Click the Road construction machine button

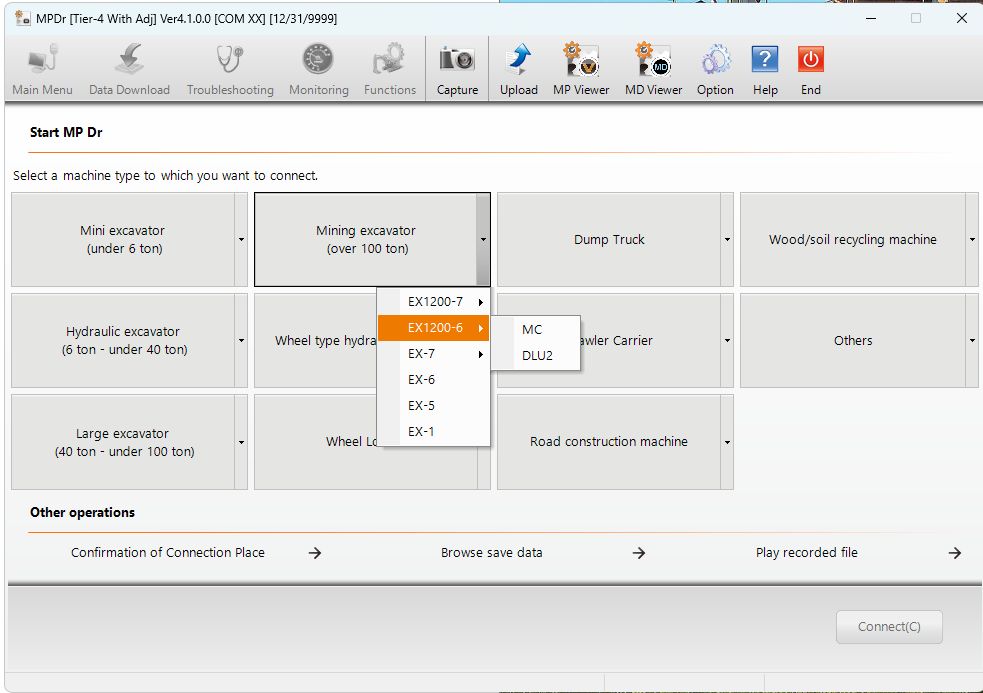click(609, 442)
